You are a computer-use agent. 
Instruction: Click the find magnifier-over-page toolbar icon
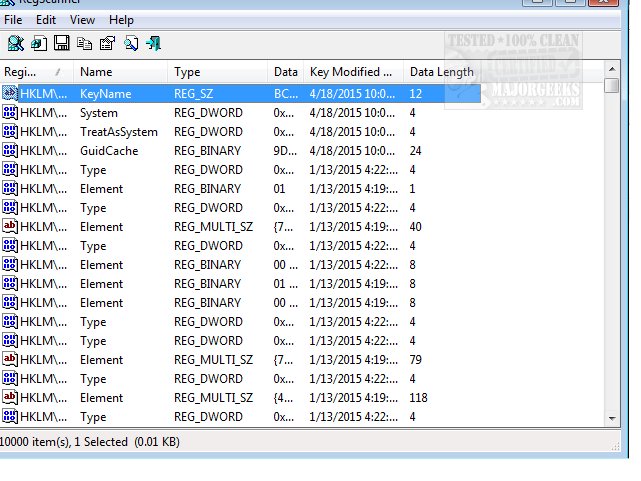click(x=131, y=43)
